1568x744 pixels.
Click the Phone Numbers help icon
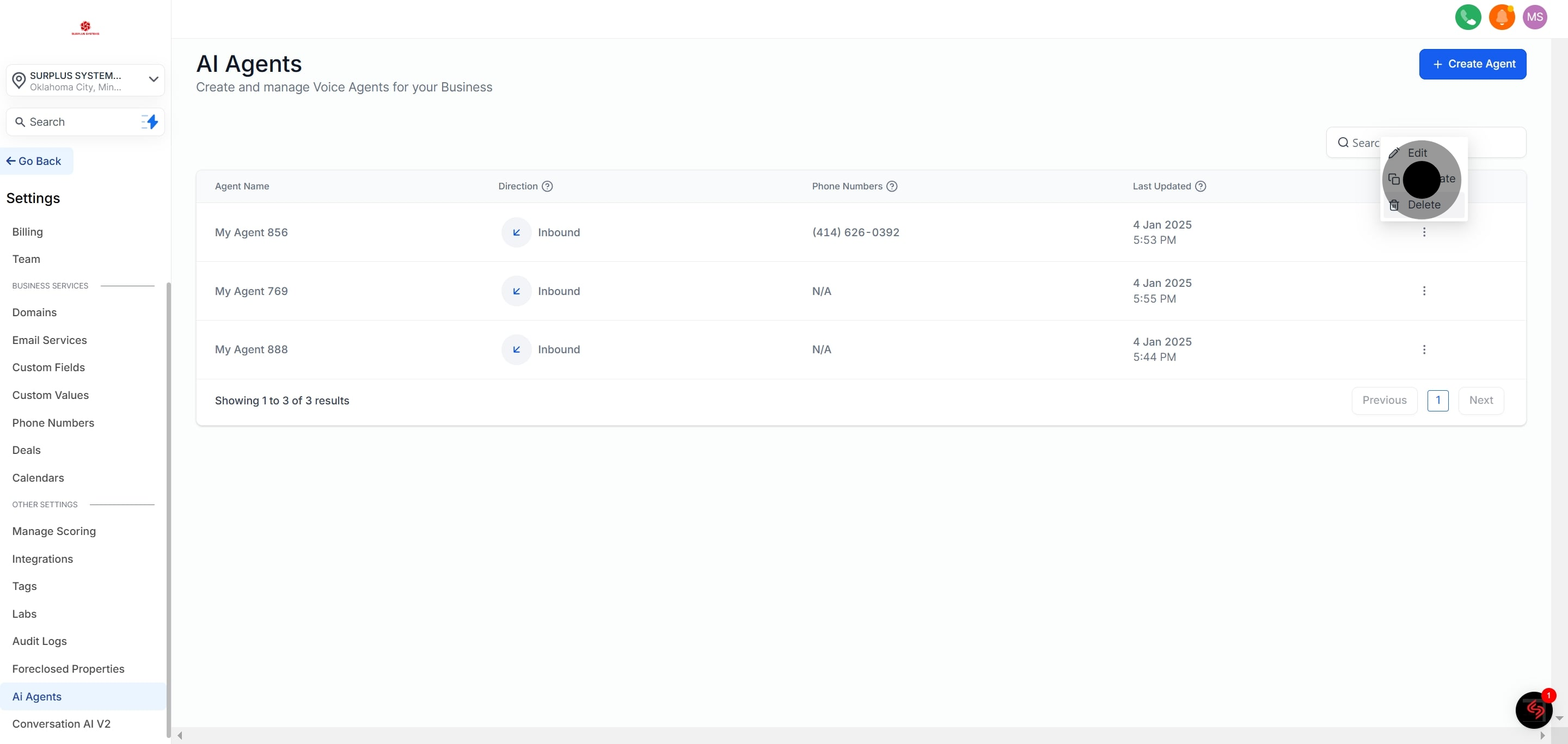pos(892,186)
